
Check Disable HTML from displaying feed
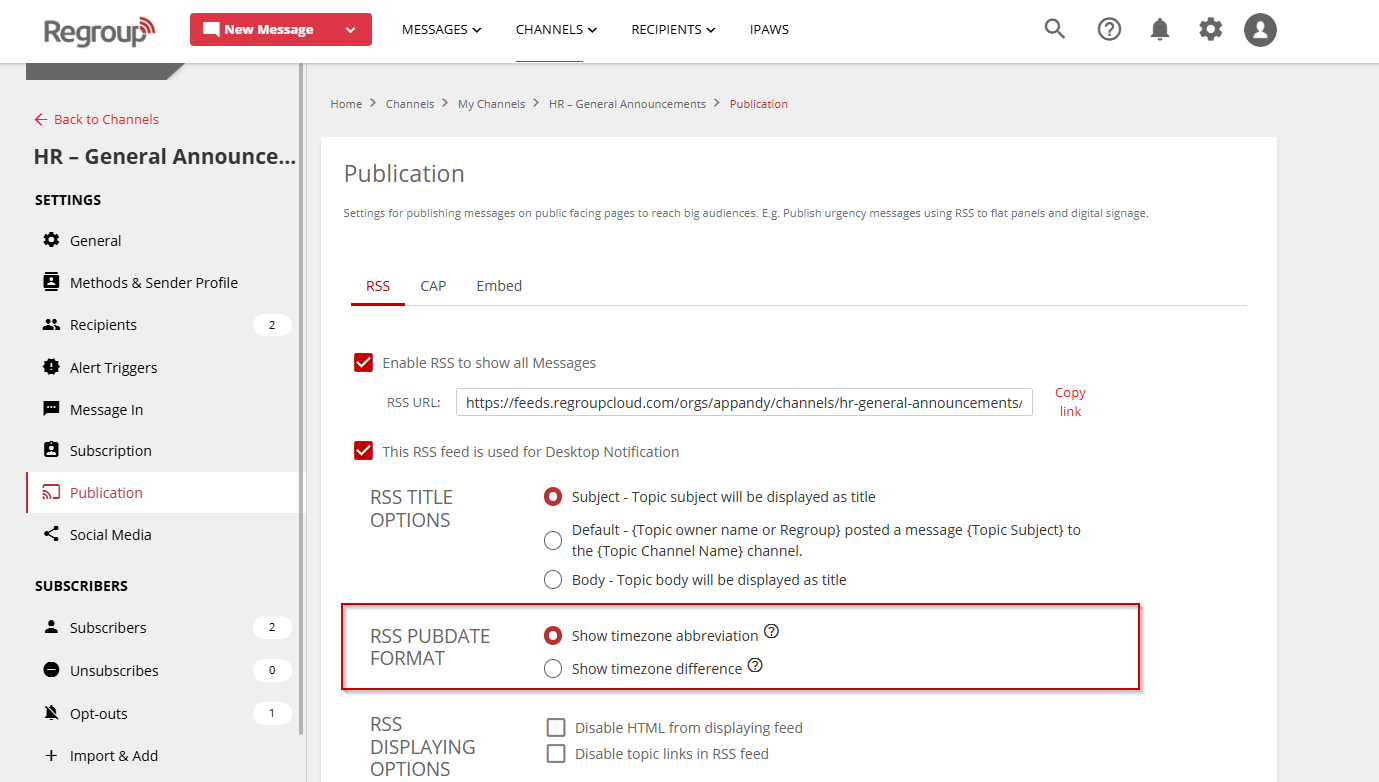click(x=556, y=727)
